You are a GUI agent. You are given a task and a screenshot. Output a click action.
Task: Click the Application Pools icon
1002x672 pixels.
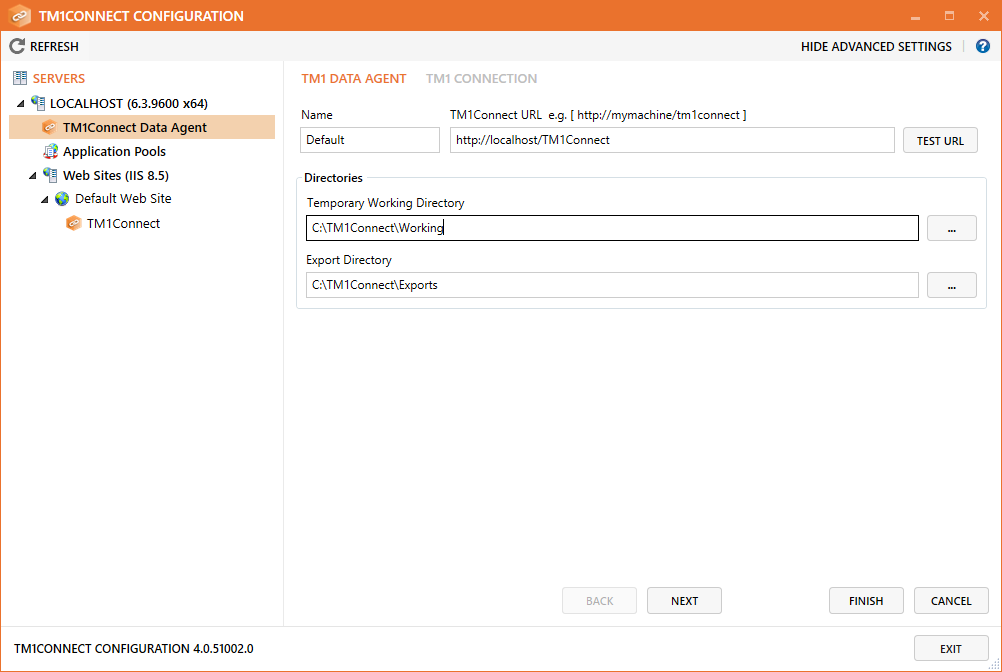(50, 151)
